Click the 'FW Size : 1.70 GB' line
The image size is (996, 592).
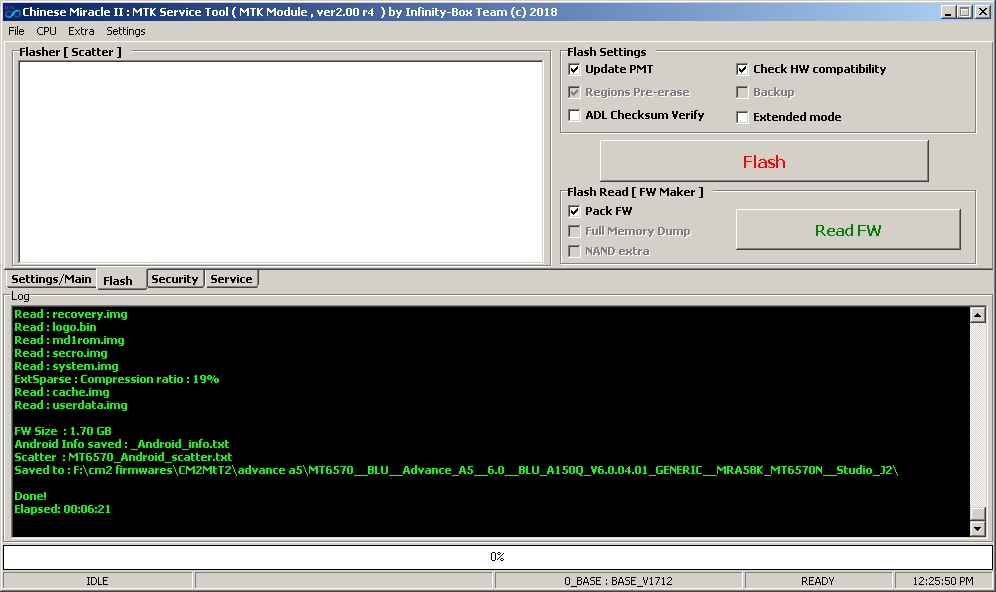pos(63,431)
